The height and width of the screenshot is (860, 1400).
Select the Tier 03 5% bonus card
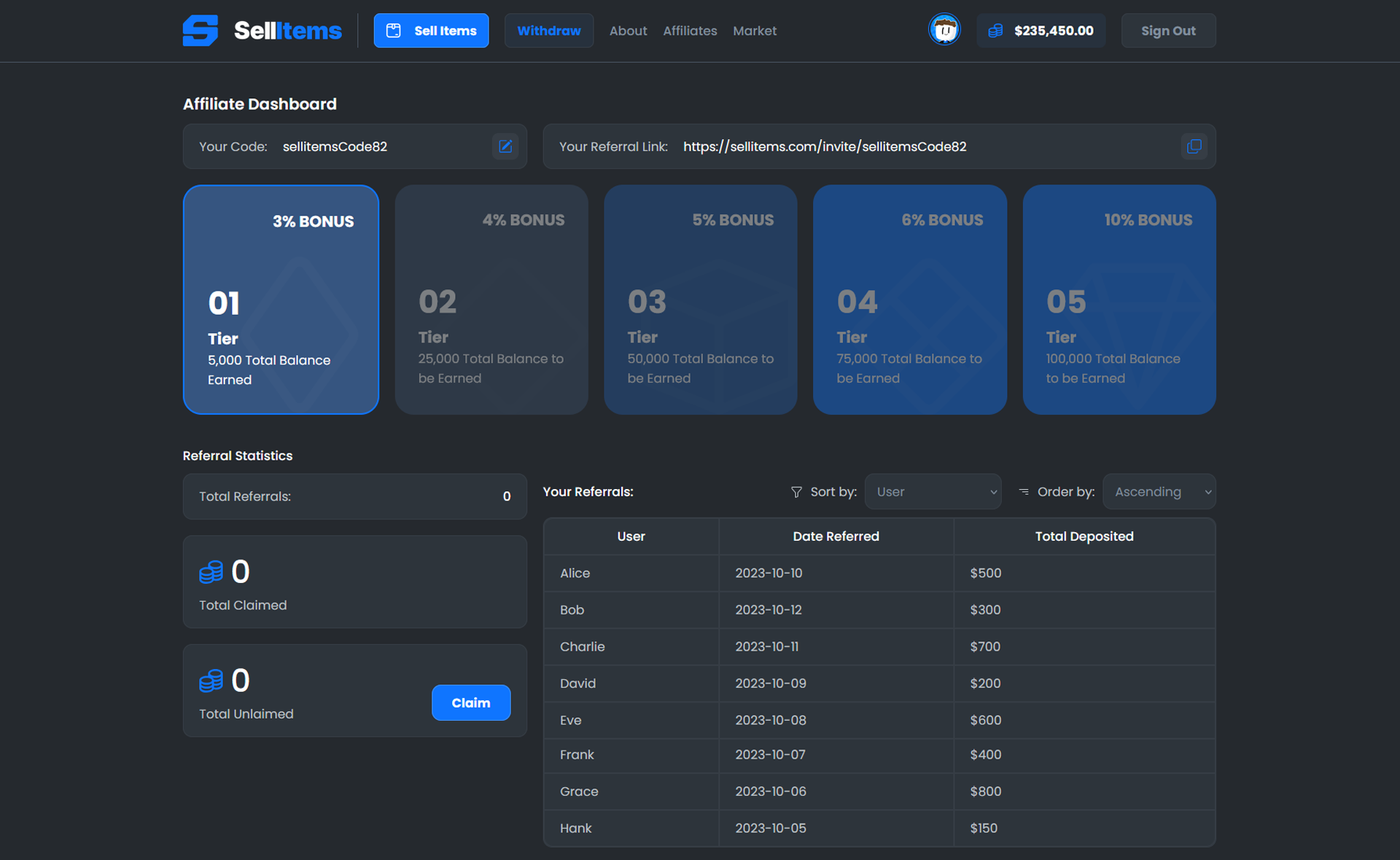(x=701, y=300)
